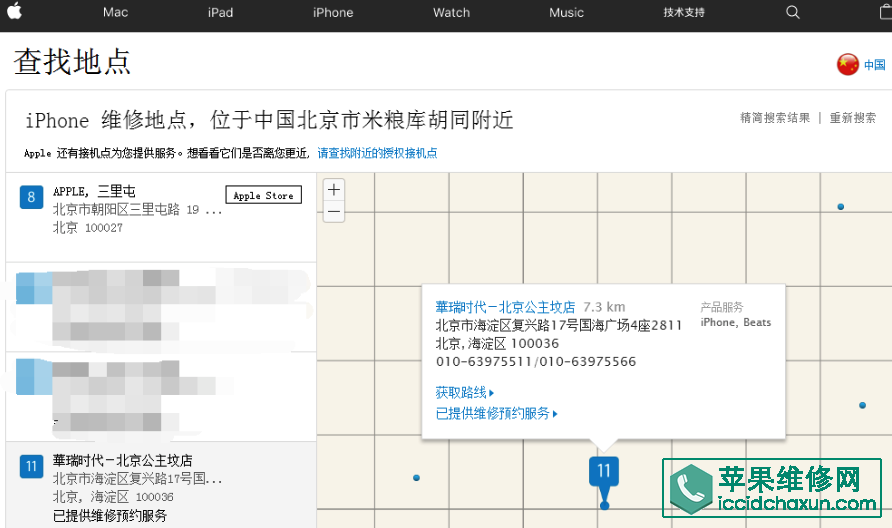Open the Watch menu
The height and width of the screenshot is (528, 892).
click(452, 13)
